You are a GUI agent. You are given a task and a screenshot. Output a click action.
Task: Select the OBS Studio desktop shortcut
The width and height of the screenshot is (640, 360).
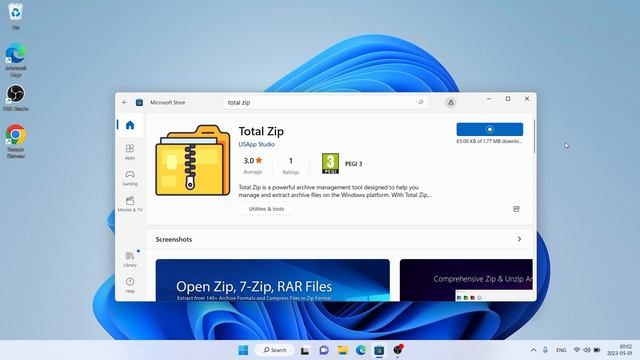16,98
